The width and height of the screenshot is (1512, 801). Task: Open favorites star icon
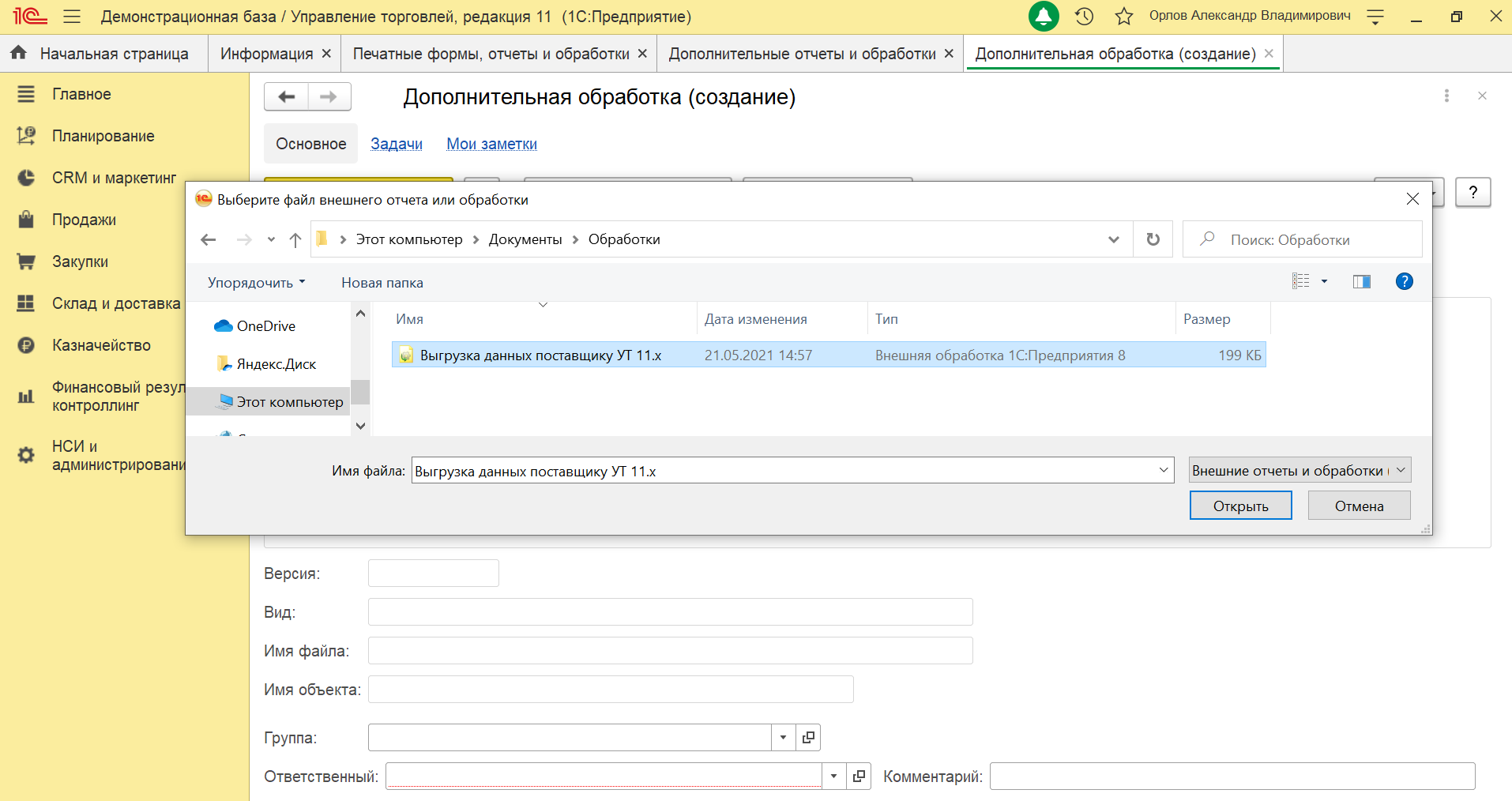pyautogui.click(x=1124, y=16)
